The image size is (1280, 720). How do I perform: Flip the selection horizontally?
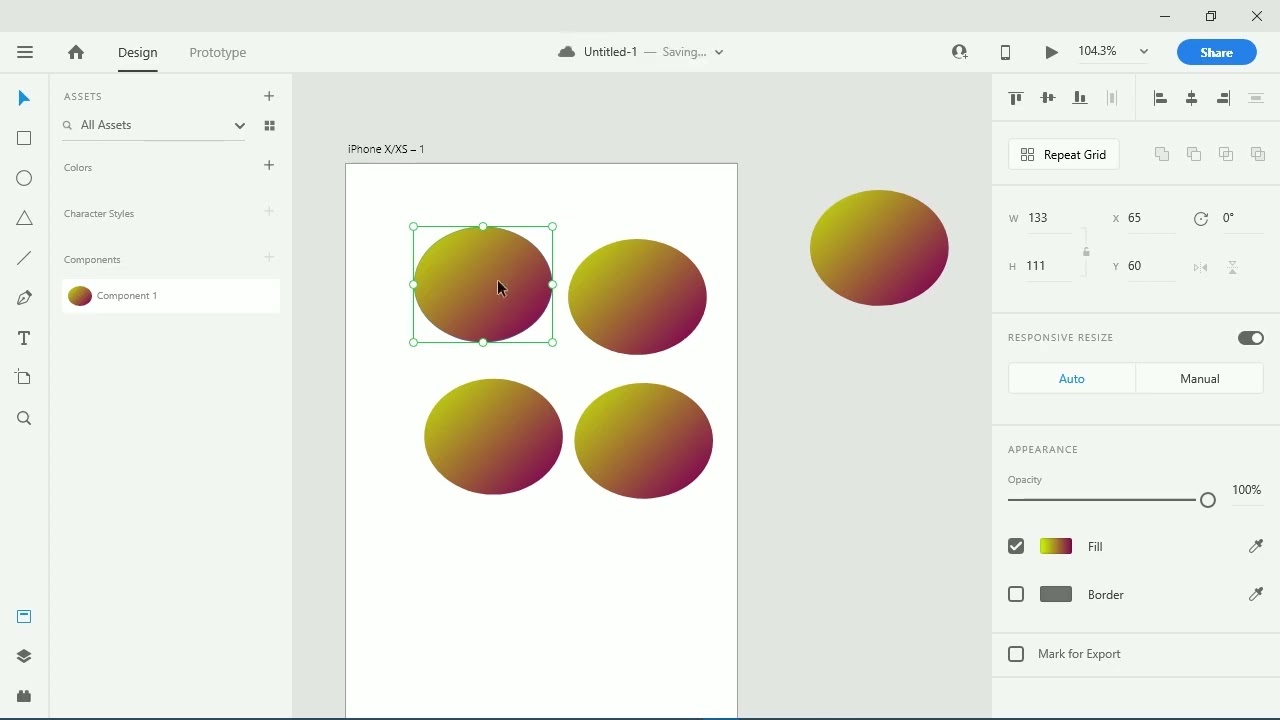click(1201, 267)
